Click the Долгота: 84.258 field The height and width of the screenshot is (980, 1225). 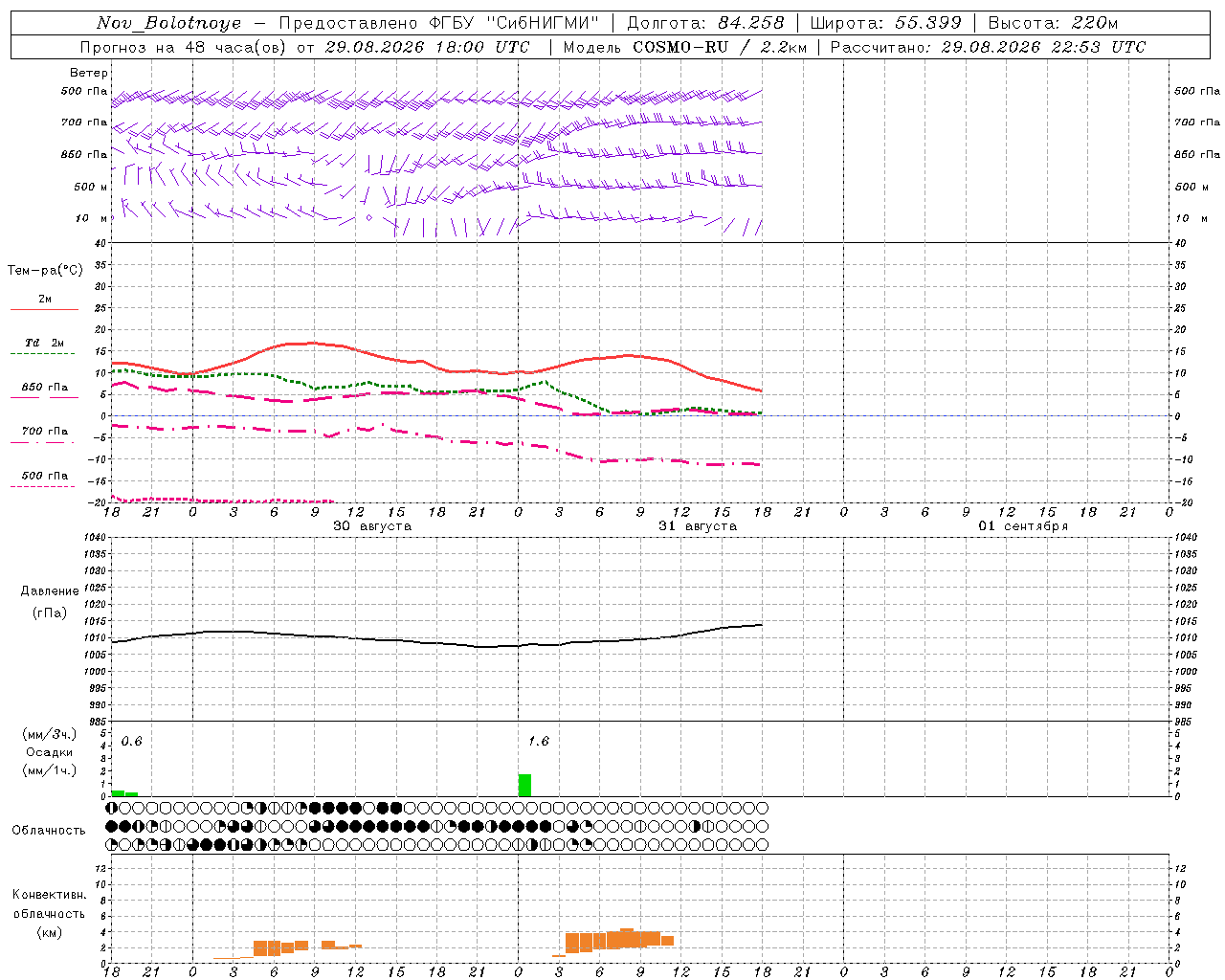tap(705, 23)
